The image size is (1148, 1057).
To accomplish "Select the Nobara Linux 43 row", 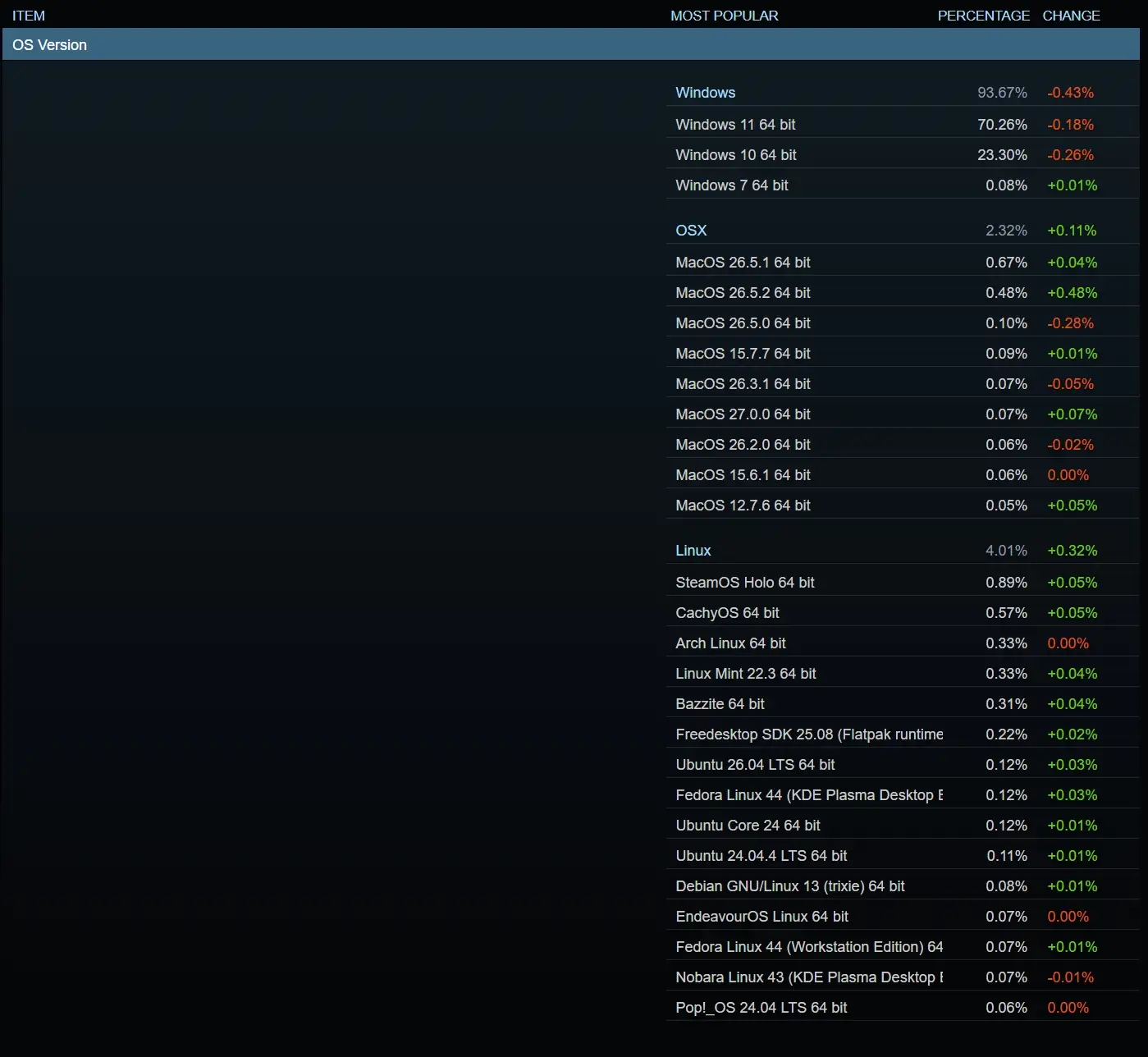I will coord(903,977).
